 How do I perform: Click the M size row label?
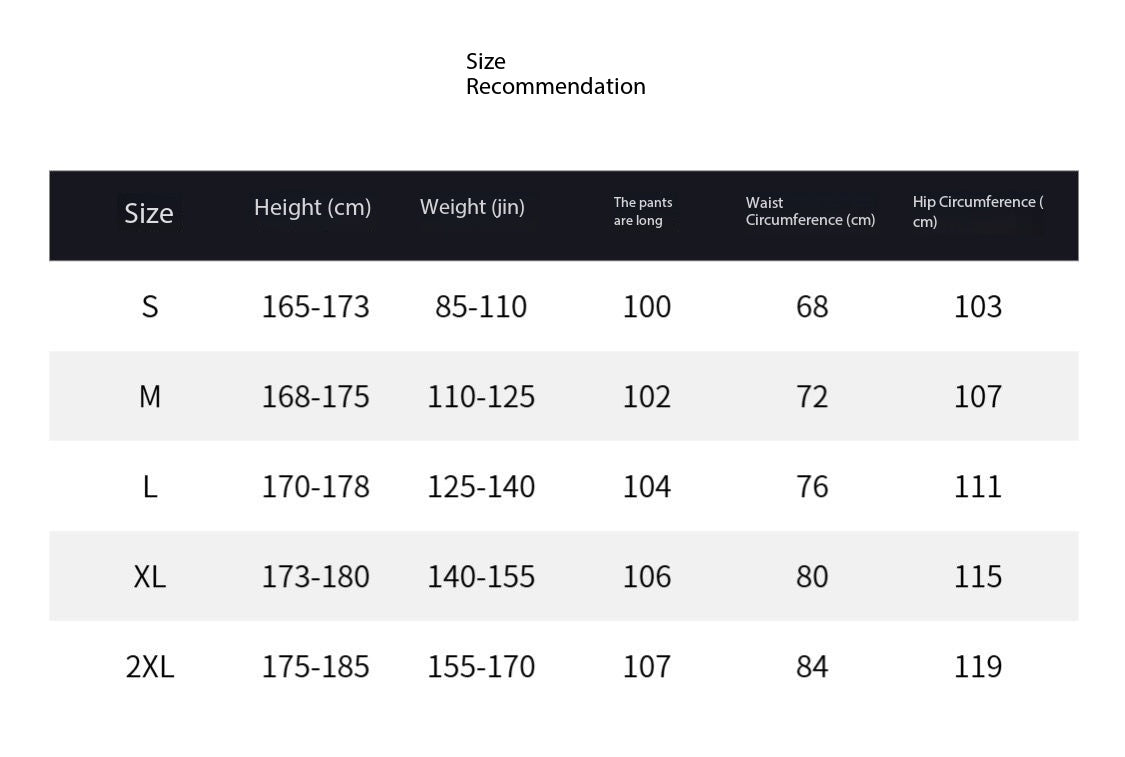[150, 397]
